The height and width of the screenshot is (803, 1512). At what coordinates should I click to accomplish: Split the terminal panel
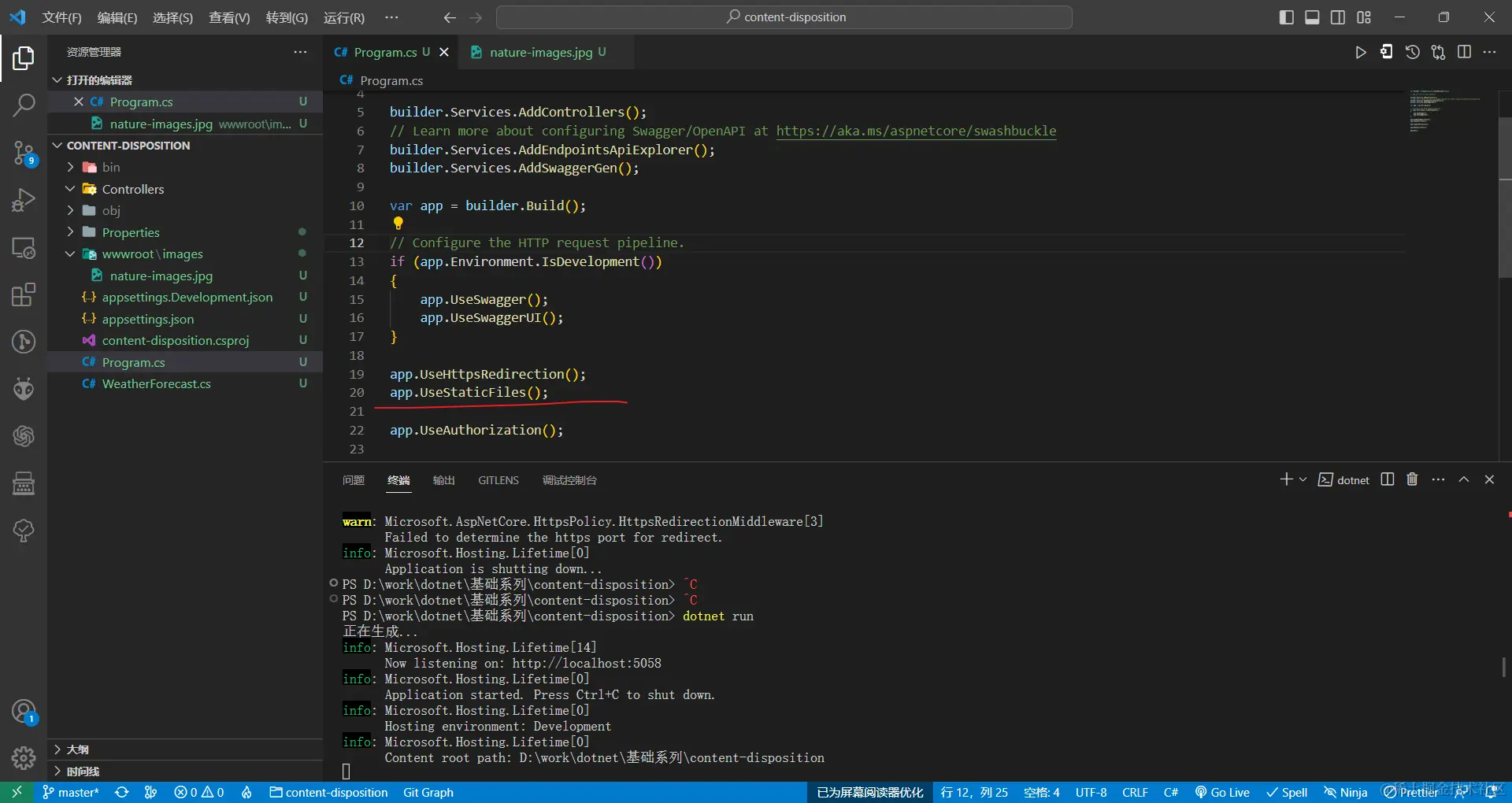1388,479
